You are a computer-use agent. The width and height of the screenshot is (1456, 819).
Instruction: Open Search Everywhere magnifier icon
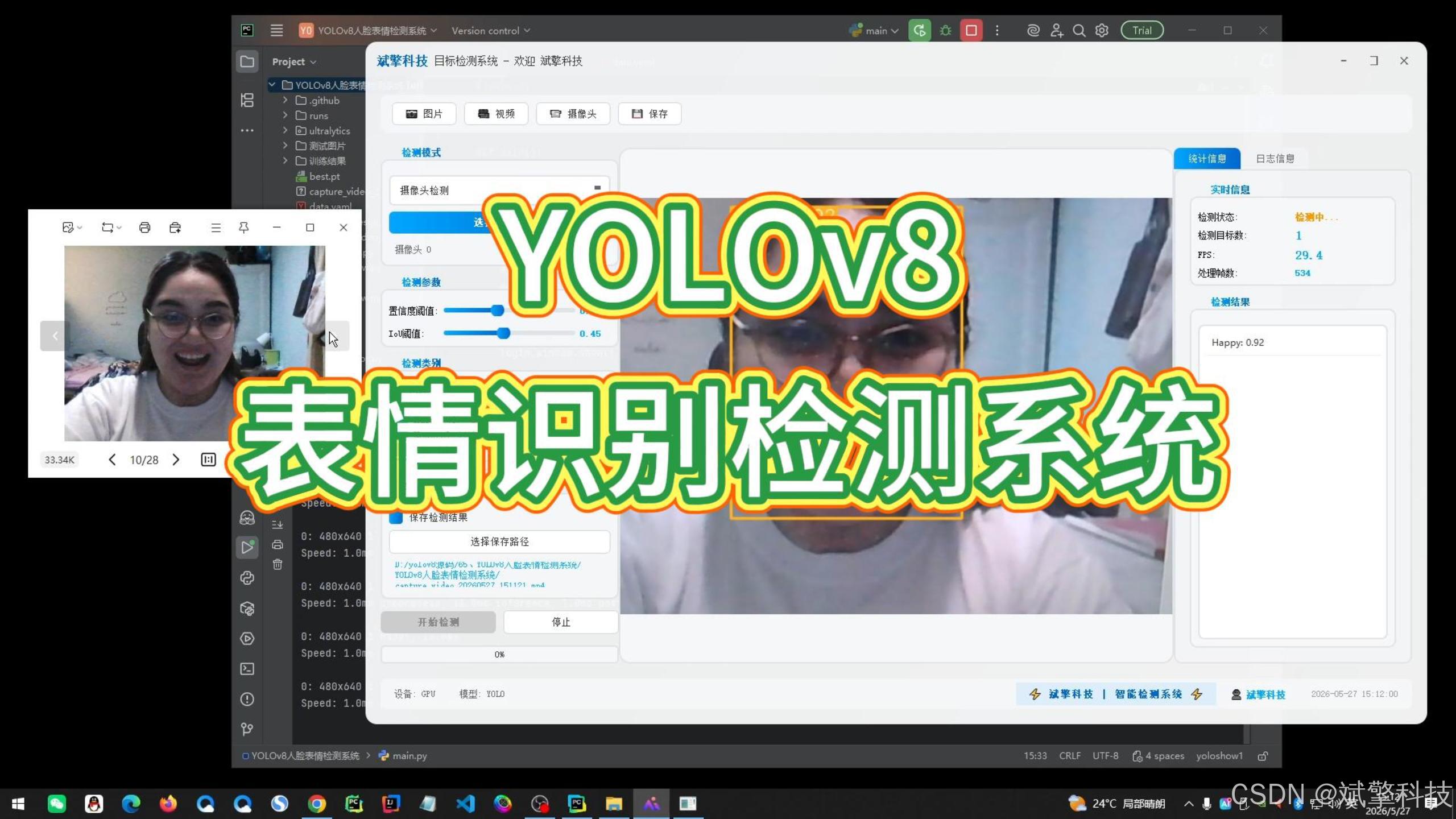click(1079, 31)
